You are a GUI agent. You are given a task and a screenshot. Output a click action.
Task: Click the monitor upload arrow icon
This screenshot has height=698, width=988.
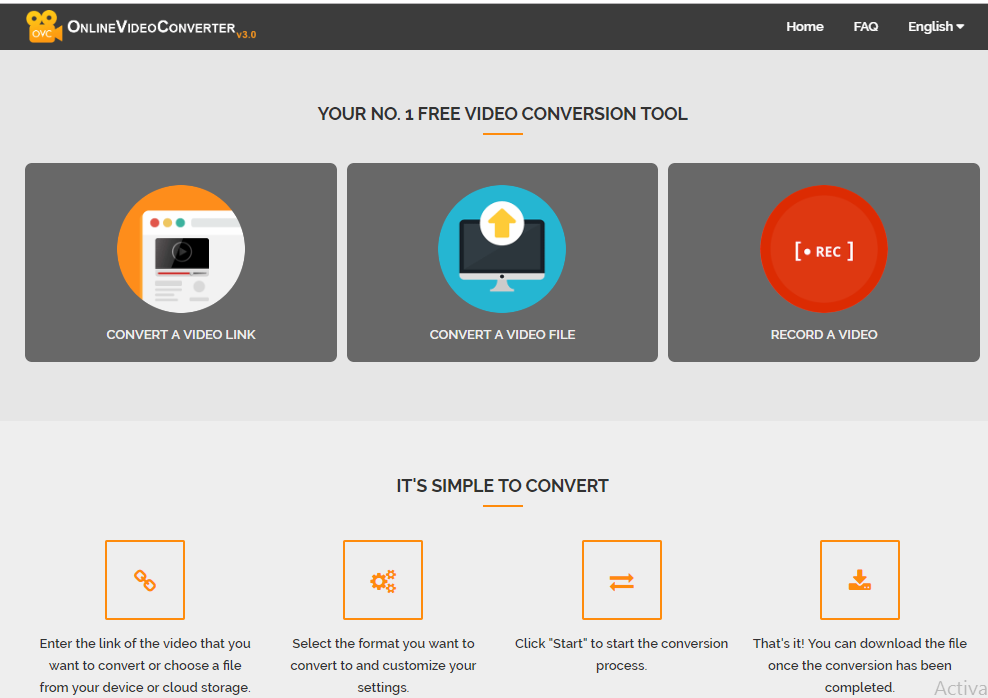[502, 249]
